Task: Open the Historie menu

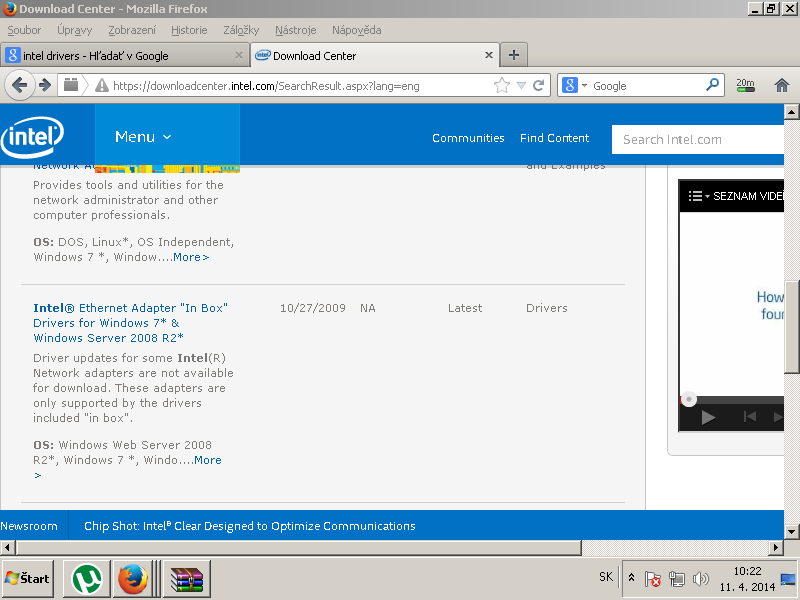Action: point(189,30)
